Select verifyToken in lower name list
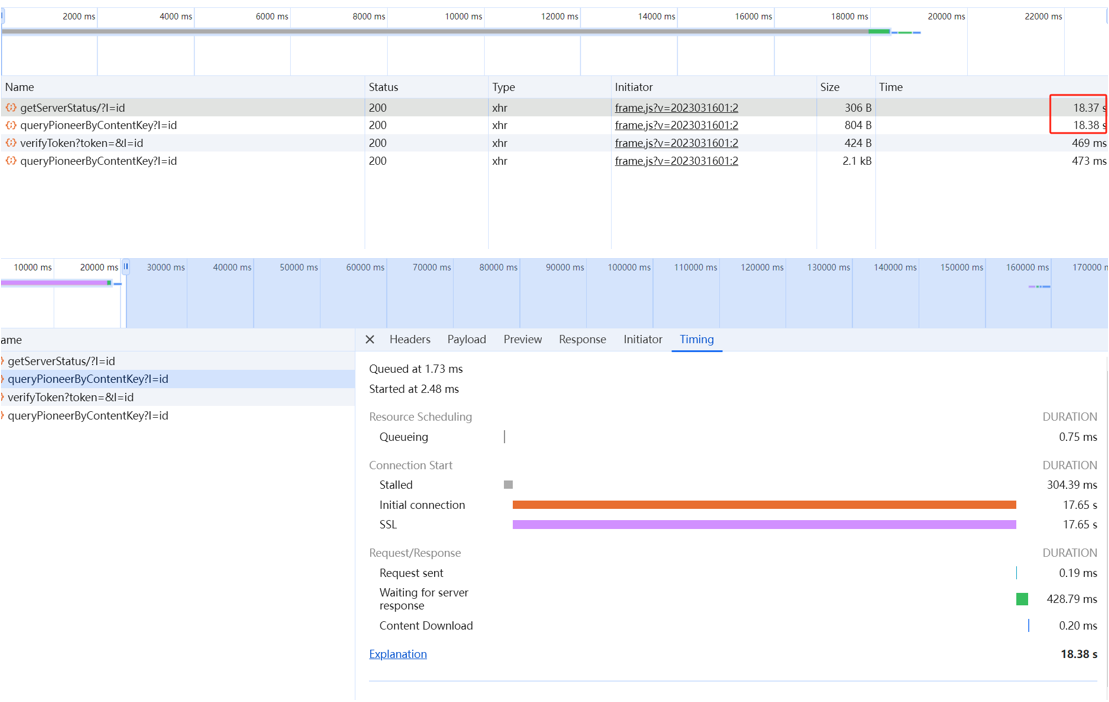The width and height of the screenshot is (1109, 702). click(x=178, y=397)
